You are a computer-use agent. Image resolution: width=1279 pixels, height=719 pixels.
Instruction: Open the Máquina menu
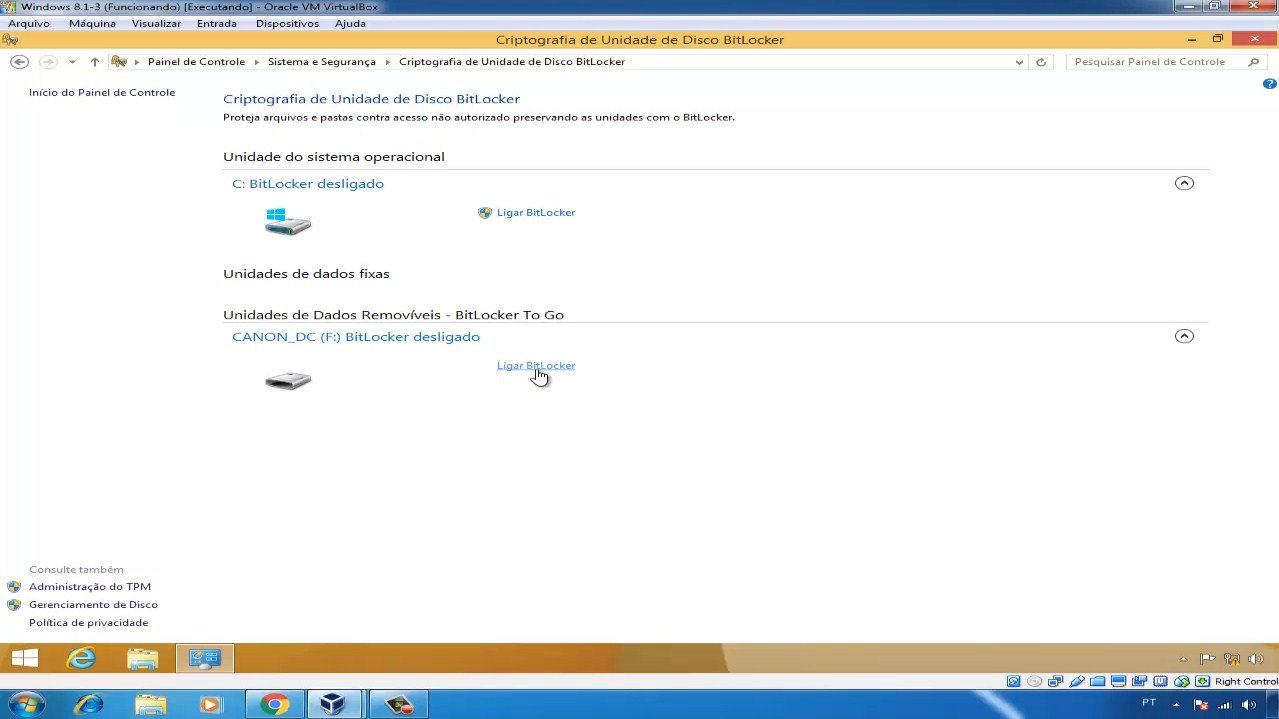[92, 23]
